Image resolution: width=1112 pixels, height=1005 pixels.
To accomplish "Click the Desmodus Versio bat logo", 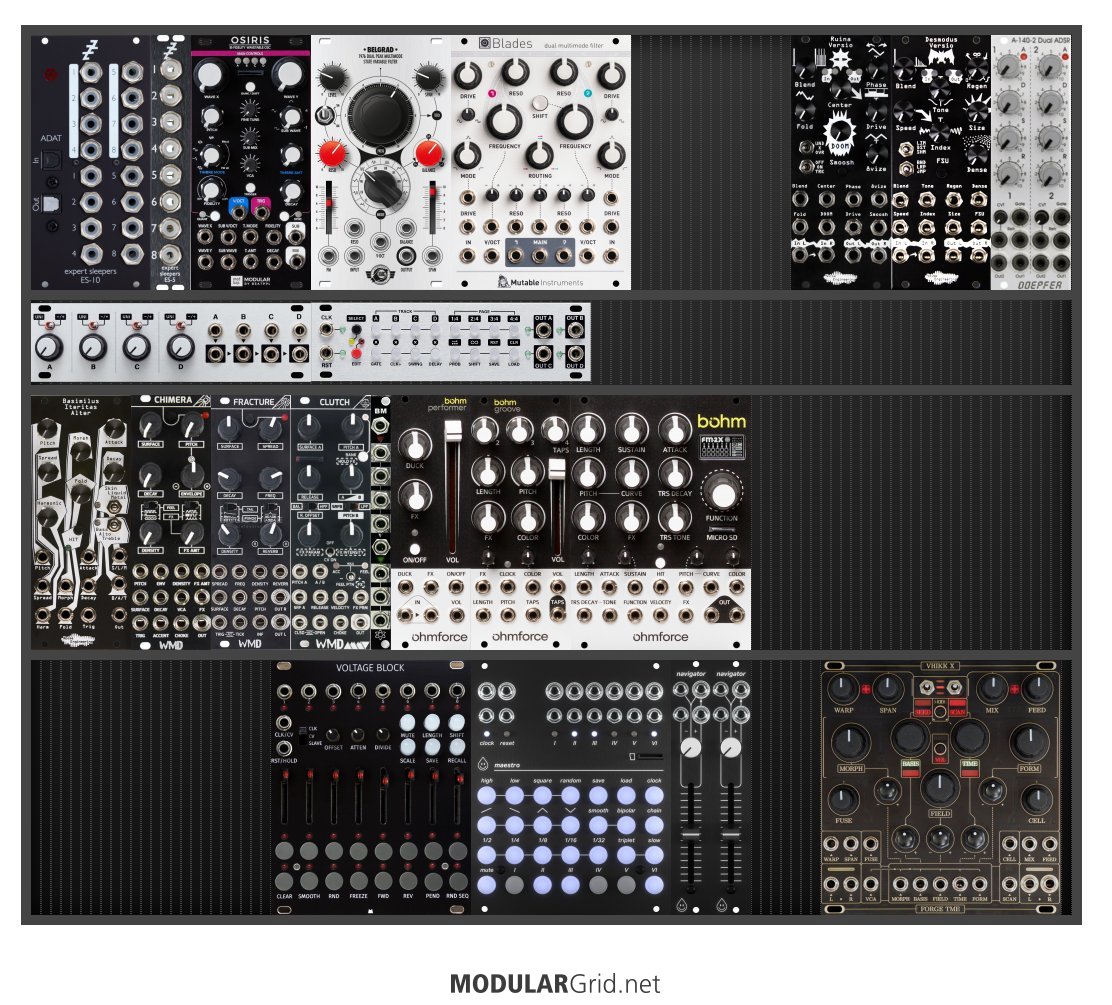I will (x=940, y=57).
